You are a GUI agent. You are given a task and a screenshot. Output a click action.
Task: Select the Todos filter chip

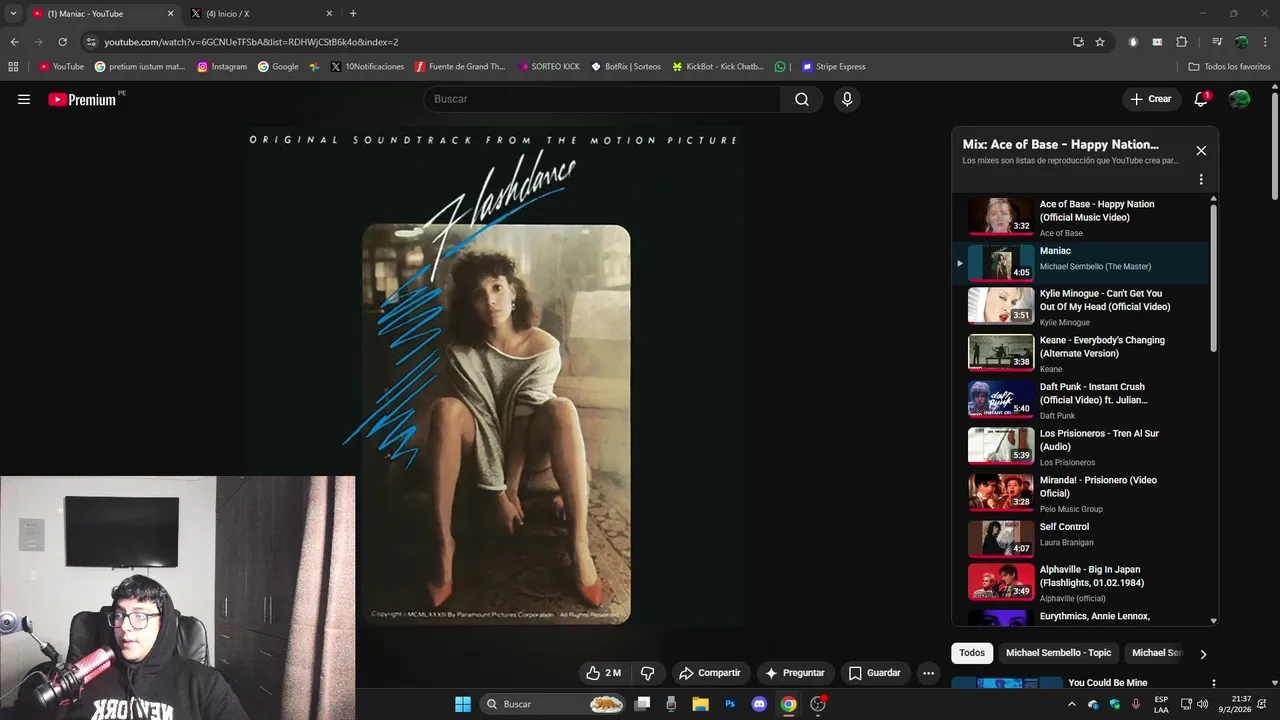click(x=972, y=653)
